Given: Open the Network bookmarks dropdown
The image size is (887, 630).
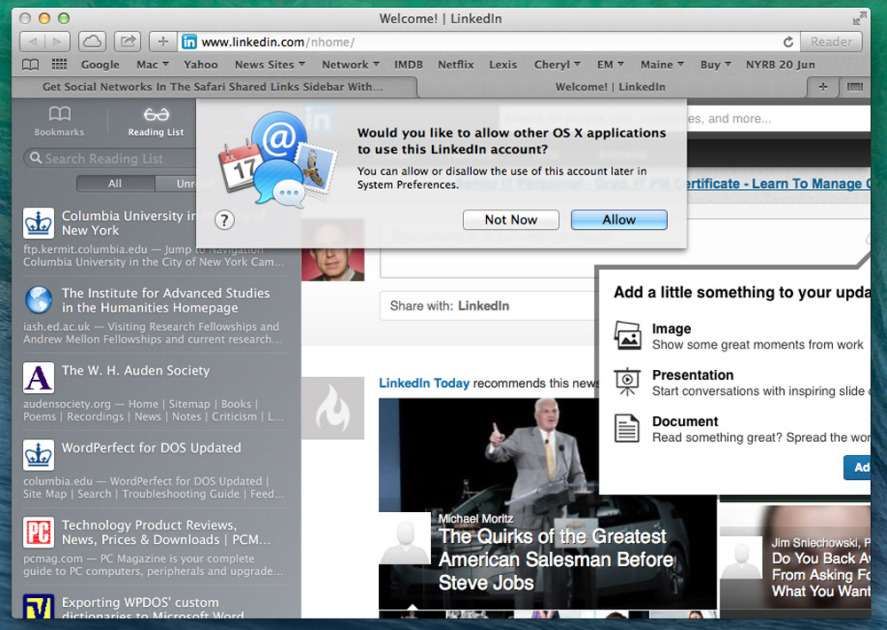Looking at the screenshot, I should pos(350,65).
